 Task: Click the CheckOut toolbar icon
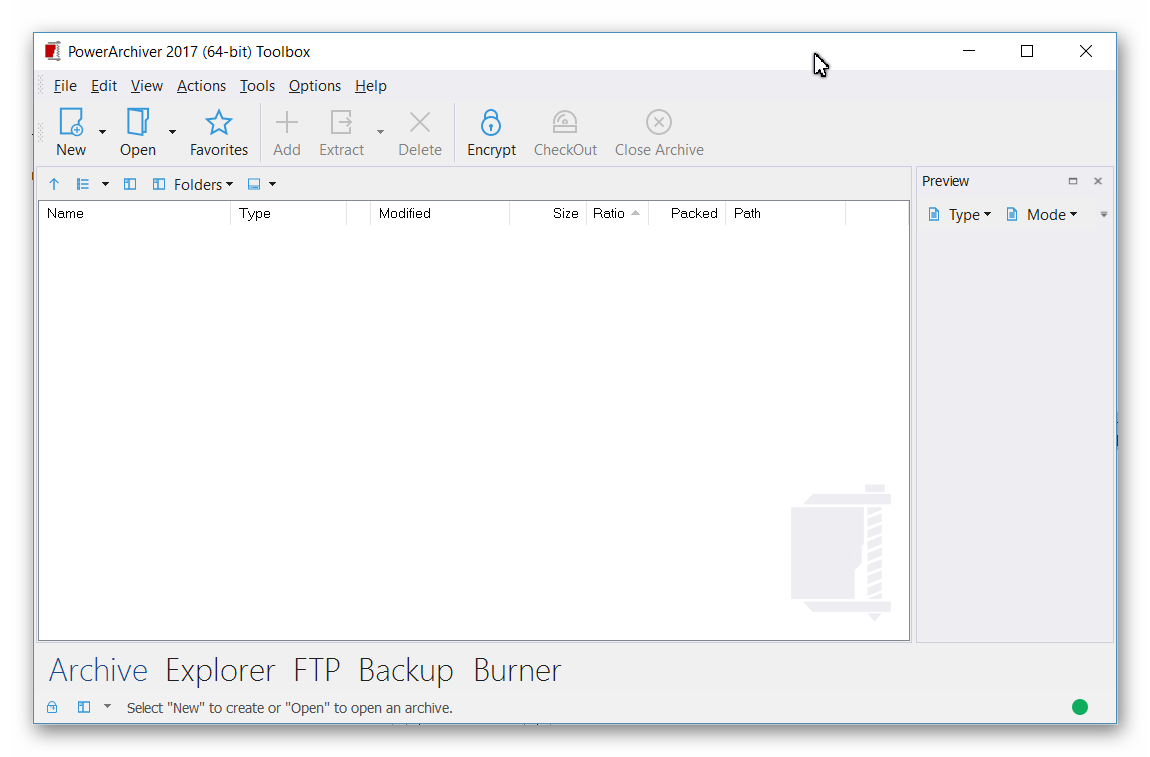pyautogui.click(x=565, y=122)
